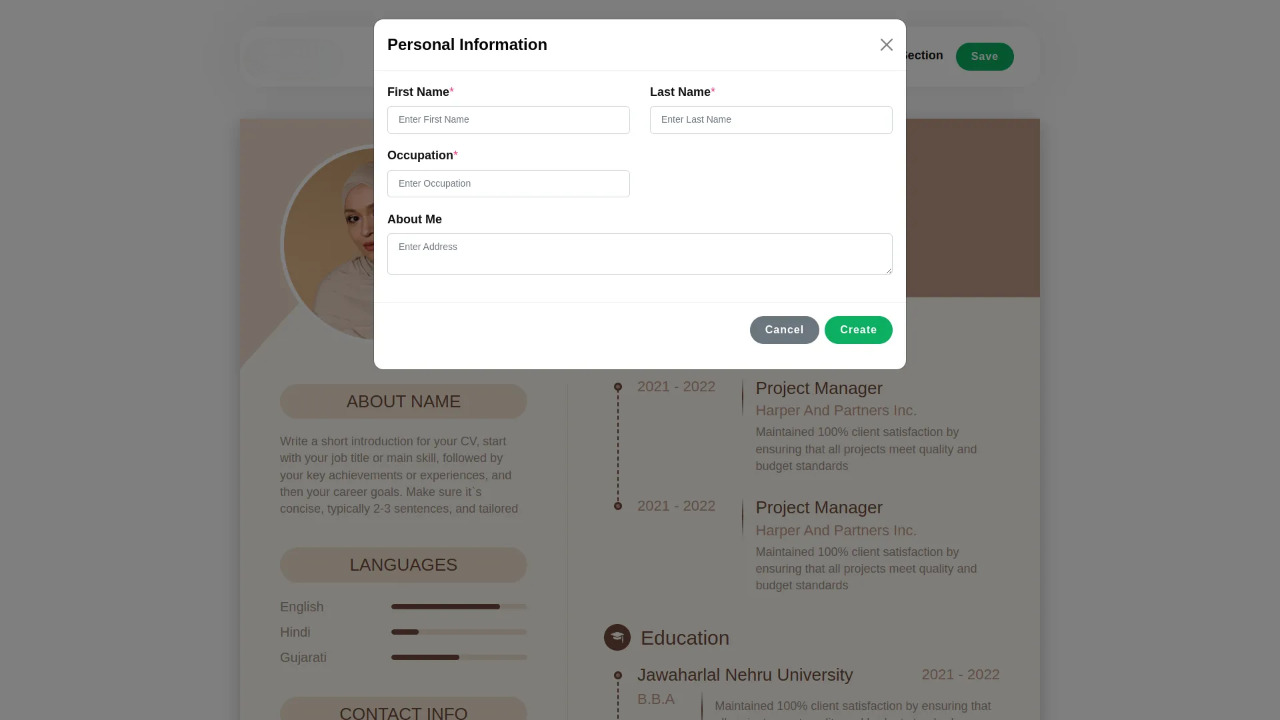Click the About Me textarea
This screenshot has width=1280, height=720.
click(640, 254)
